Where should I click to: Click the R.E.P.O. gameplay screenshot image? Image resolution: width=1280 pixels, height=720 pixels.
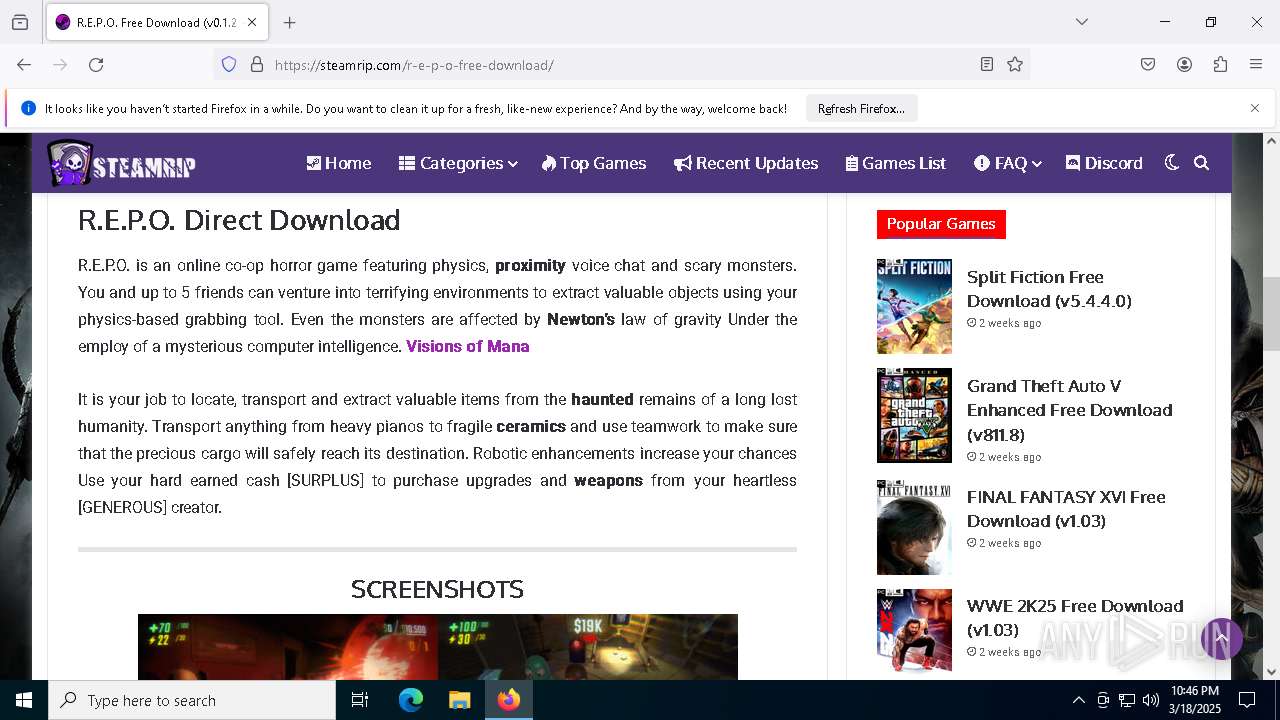(438, 647)
